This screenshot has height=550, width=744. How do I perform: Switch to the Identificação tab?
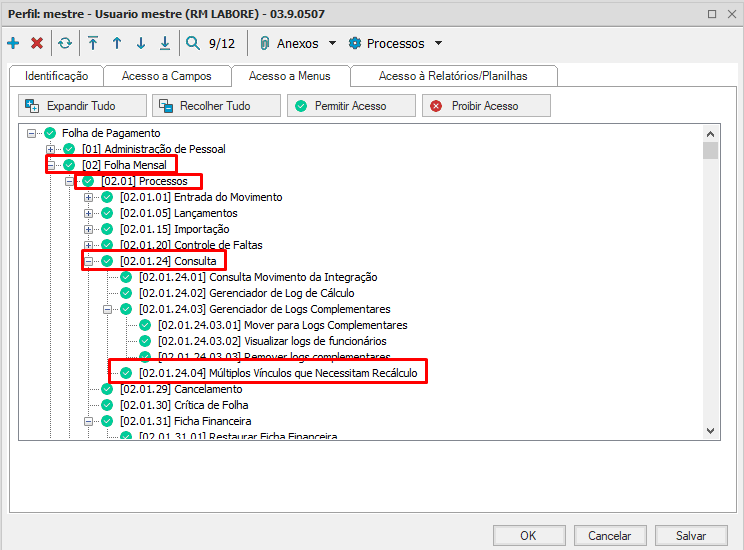coord(56,76)
